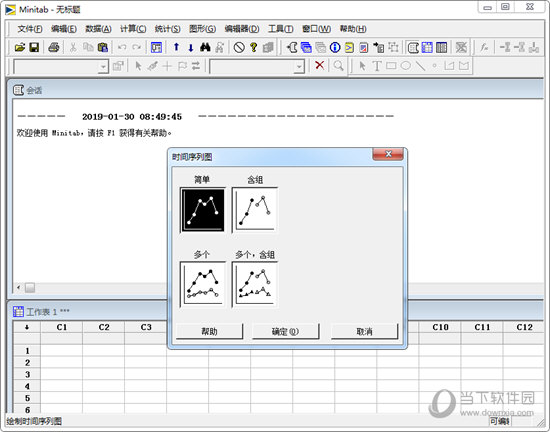This screenshot has height=432, width=550.
Task: Click the 会话 window title
Action: click(34, 90)
